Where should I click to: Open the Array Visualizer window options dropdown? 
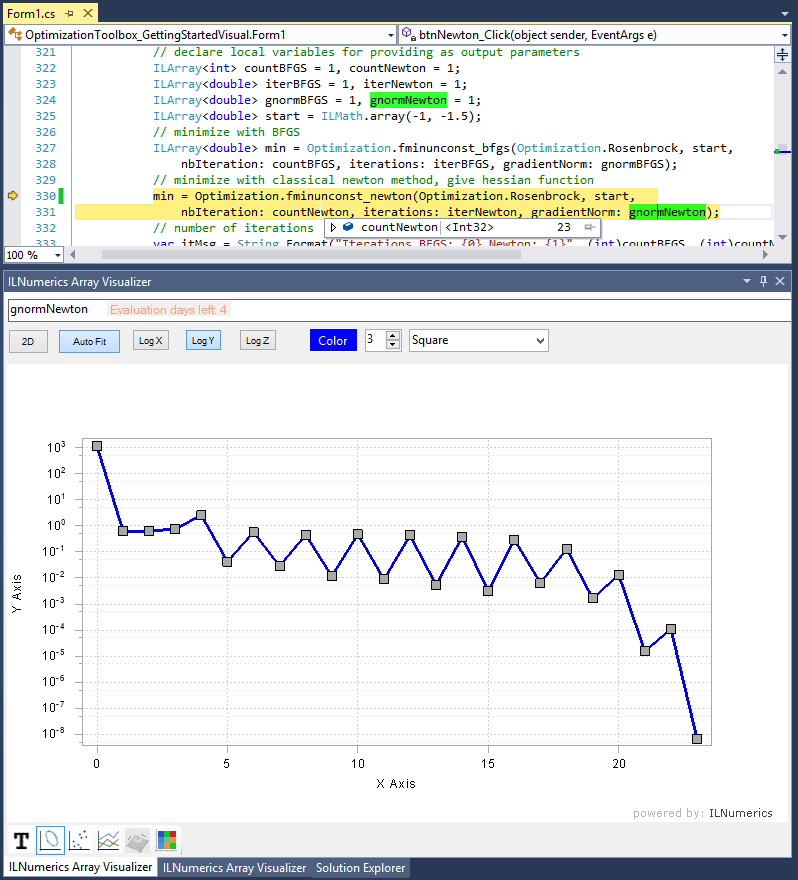[x=747, y=281]
